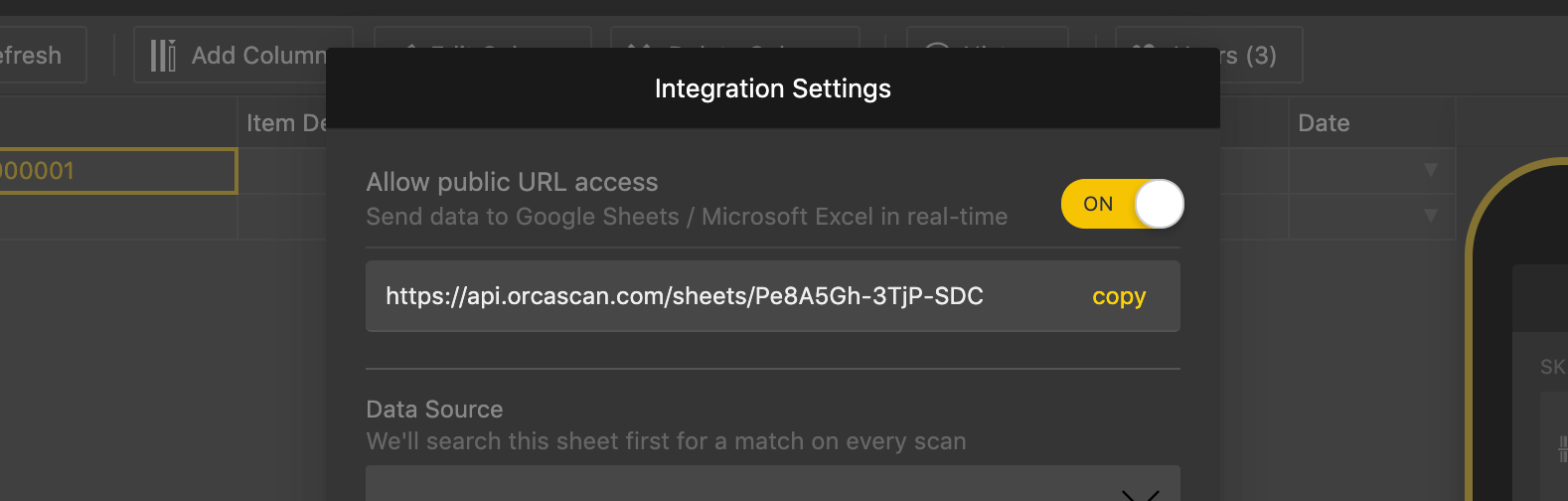Viewport: 1568px width, 501px height.
Task: Click the yellow copy link
Action: (x=1119, y=296)
